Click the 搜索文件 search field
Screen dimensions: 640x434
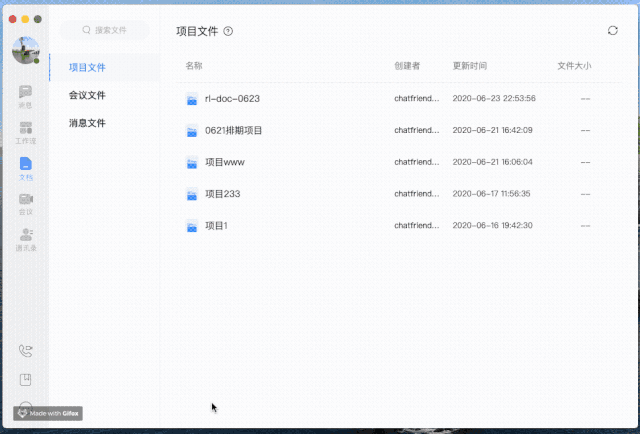[x=105, y=31]
